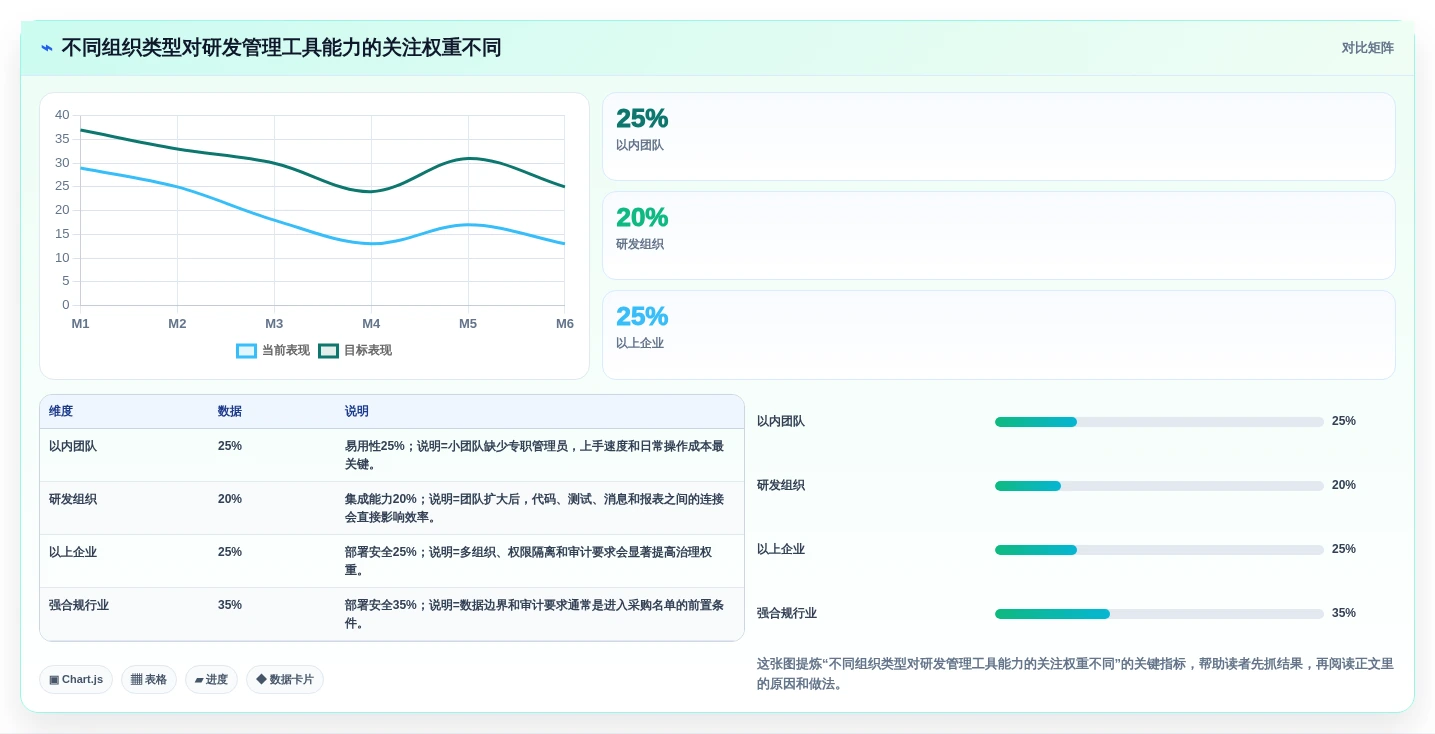Screen dimensions: 1435x734
Task: Click the lightning bolt icon beside the title
Action: pyautogui.click(x=47, y=48)
